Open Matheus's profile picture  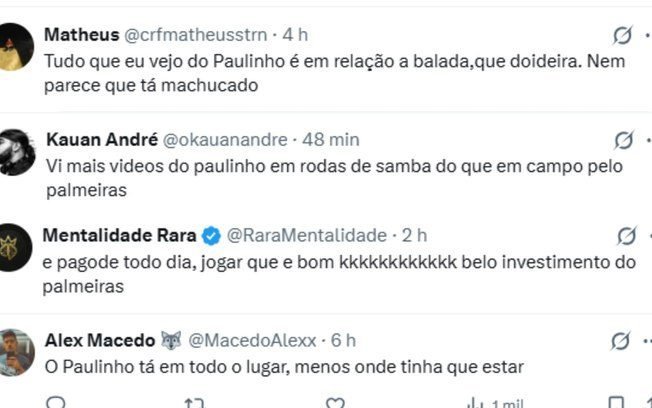pyautogui.click(x=17, y=46)
